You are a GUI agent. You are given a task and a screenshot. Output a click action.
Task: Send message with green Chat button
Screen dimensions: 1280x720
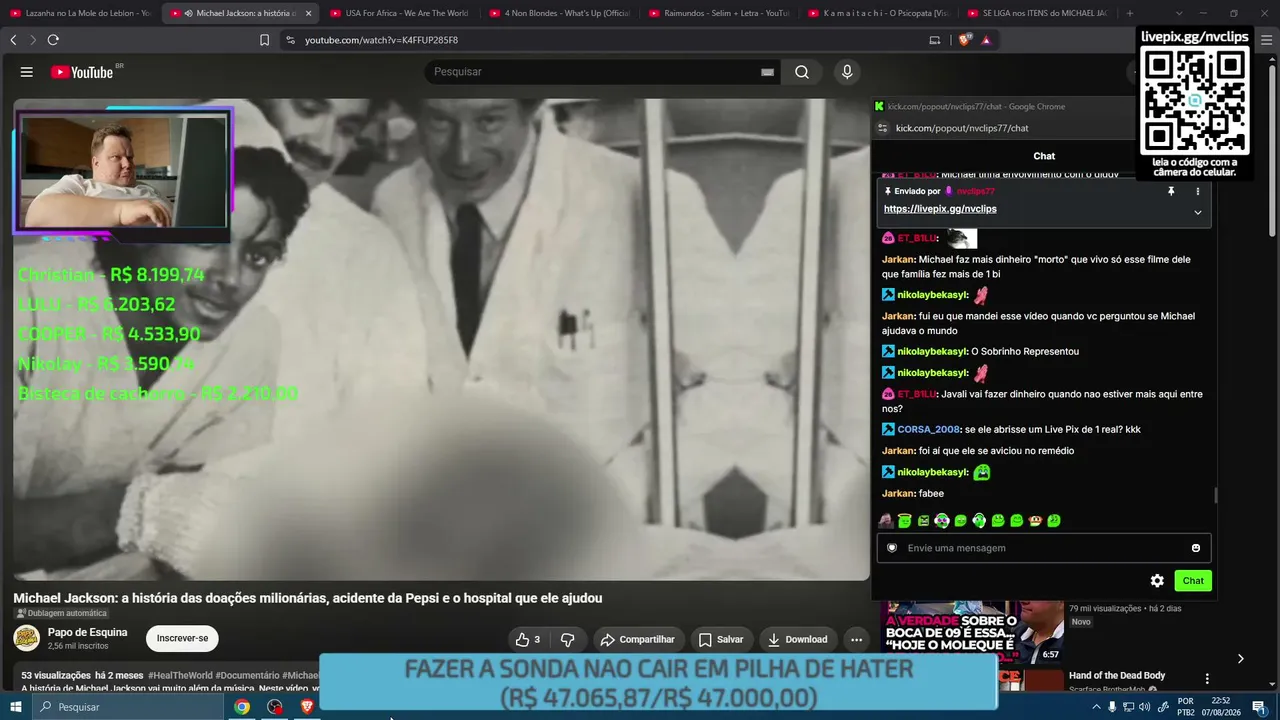click(1193, 581)
